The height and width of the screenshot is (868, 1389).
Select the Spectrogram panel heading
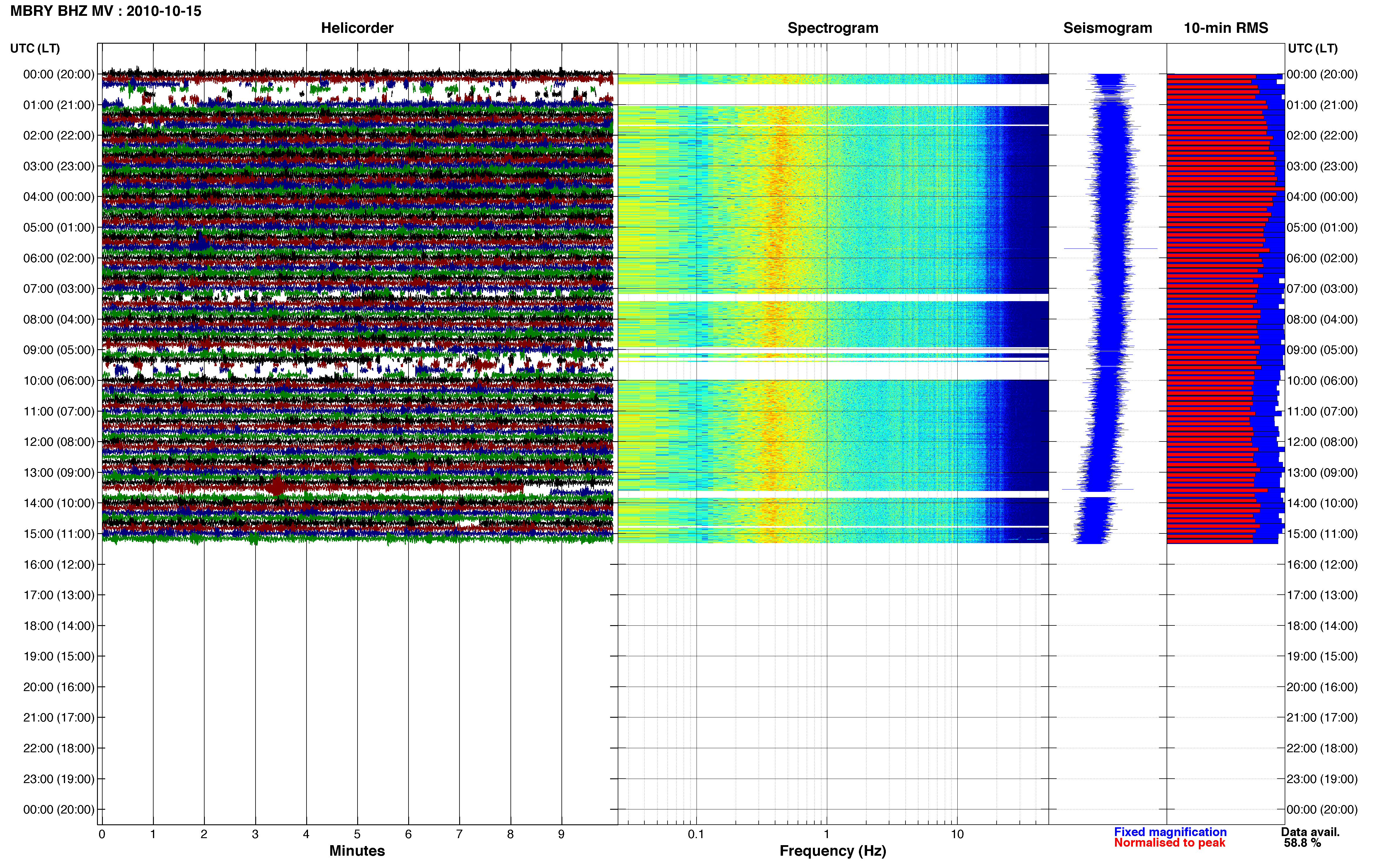click(833, 28)
